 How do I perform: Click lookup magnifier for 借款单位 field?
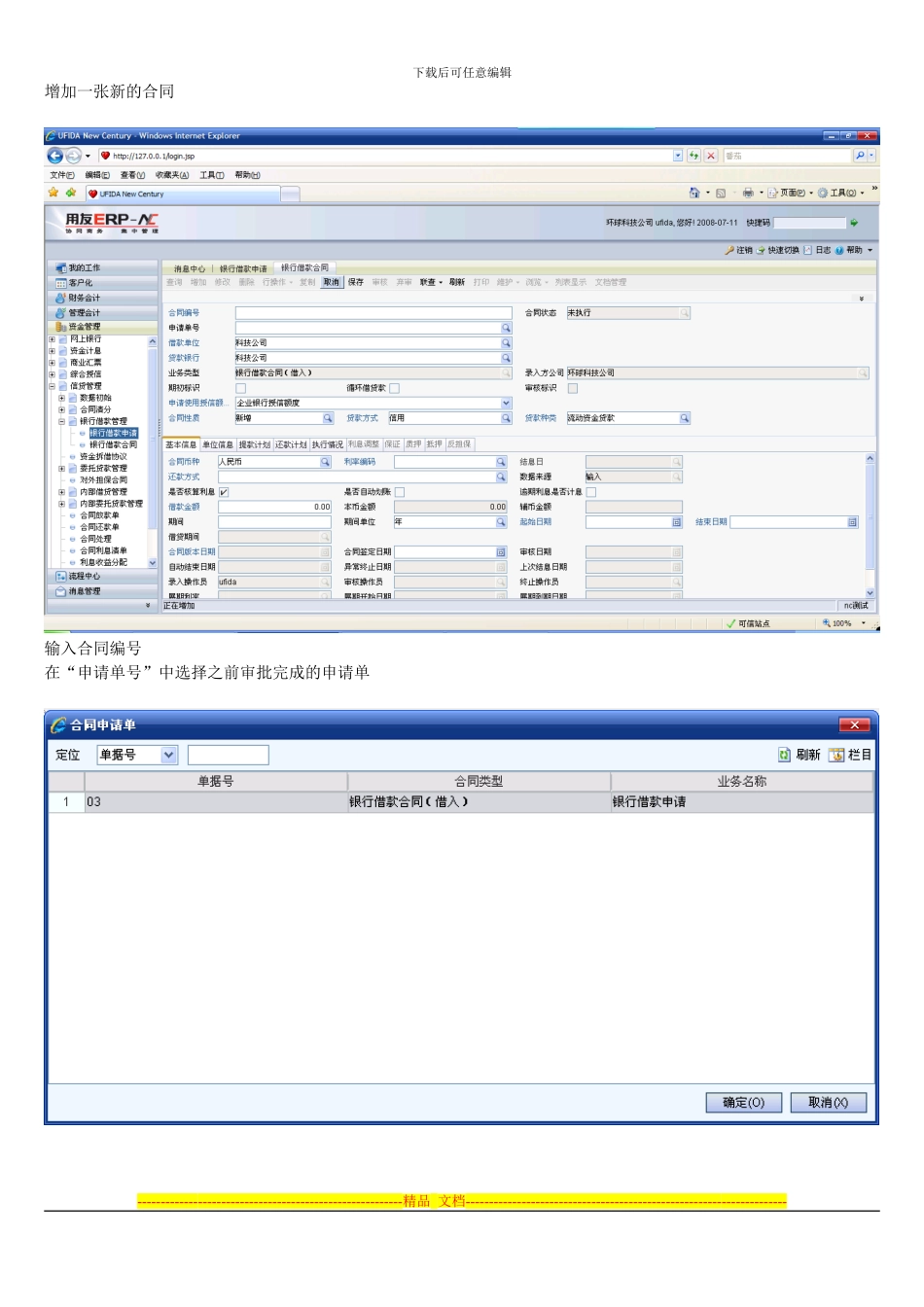506,343
